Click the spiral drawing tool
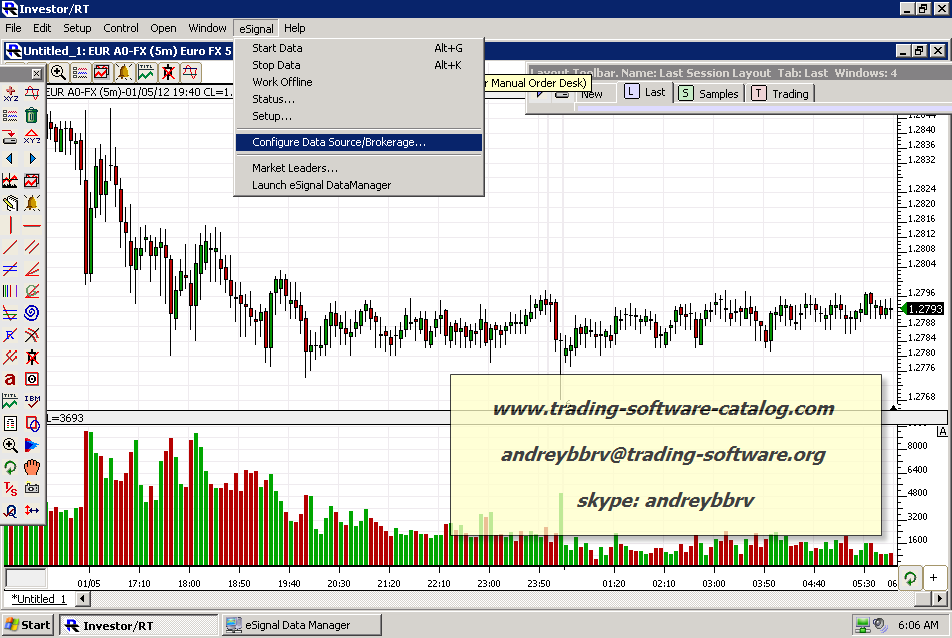The width and height of the screenshot is (952, 638). tap(32, 313)
